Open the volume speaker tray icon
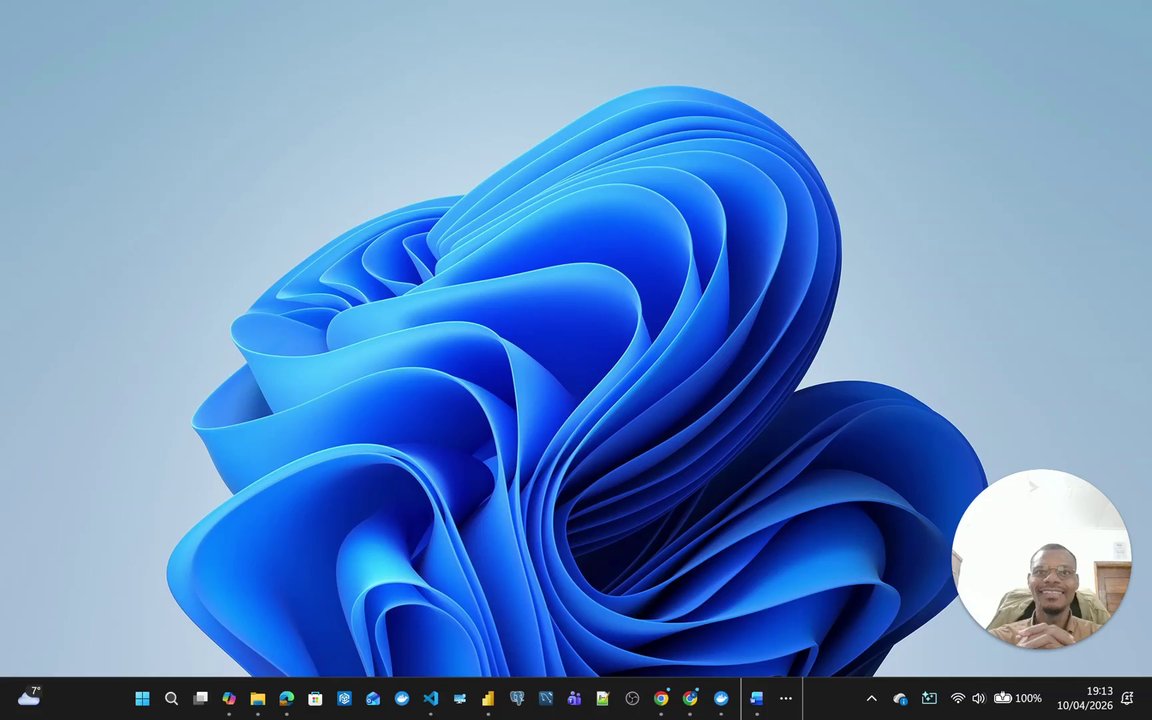 (x=978, y=698)
